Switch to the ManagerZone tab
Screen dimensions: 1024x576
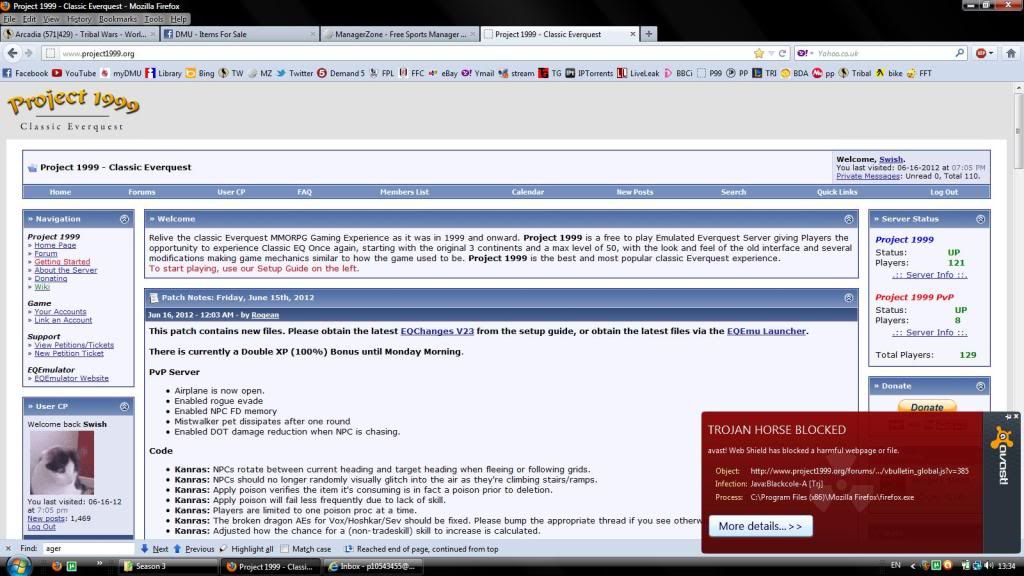(x=400, y=34)
